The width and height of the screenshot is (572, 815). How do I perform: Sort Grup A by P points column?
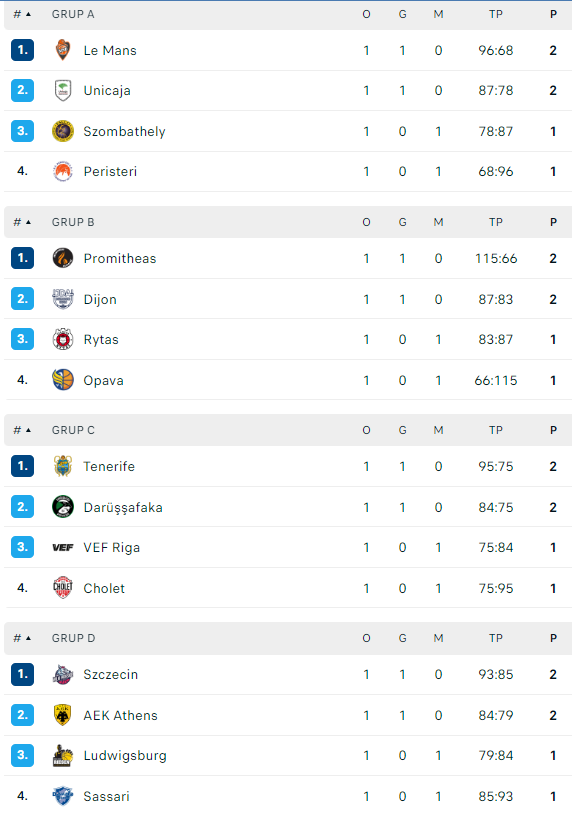pos(553,15)
